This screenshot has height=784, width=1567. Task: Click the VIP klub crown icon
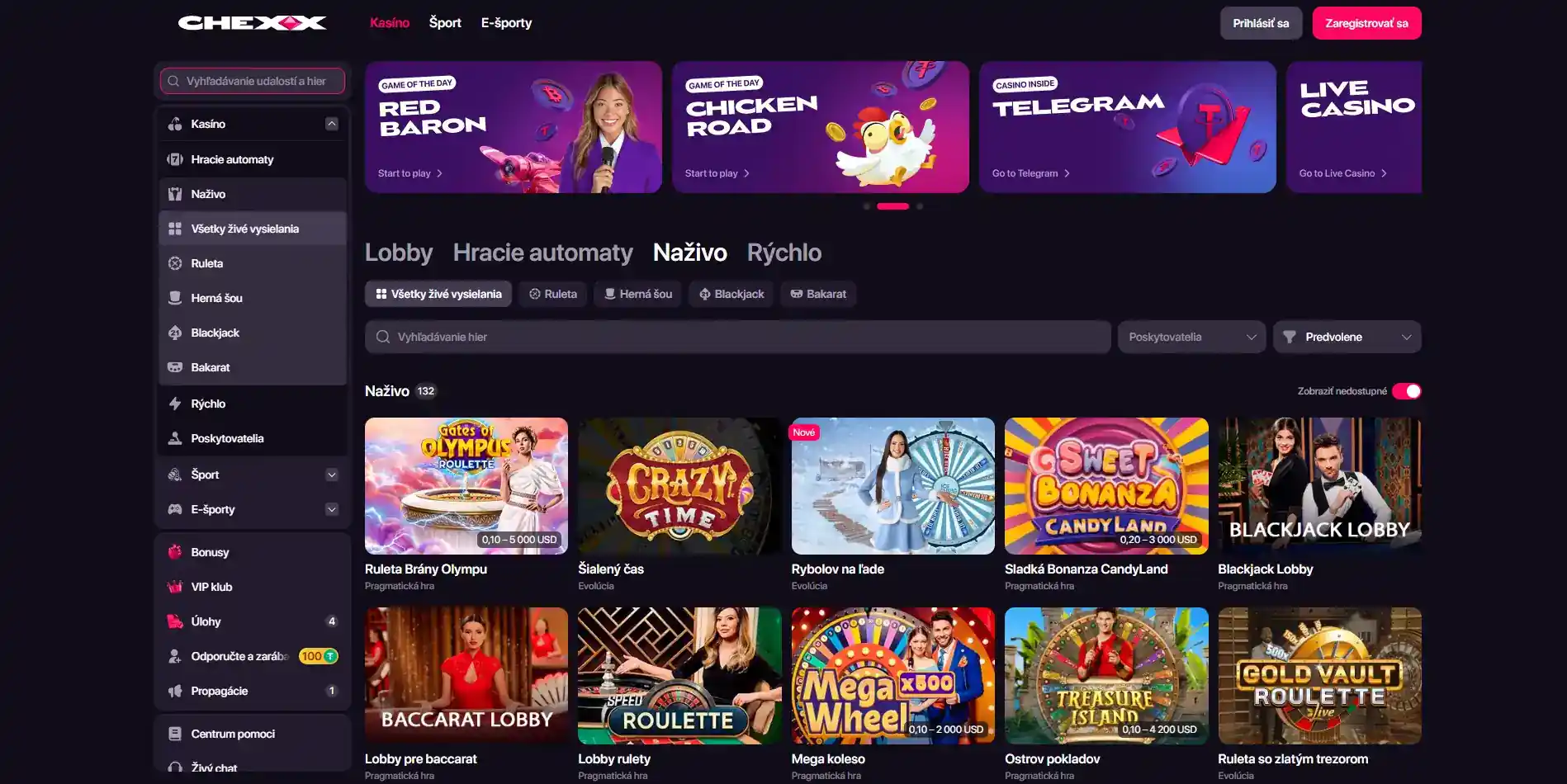pyautogui.click(x=175, y=587)
